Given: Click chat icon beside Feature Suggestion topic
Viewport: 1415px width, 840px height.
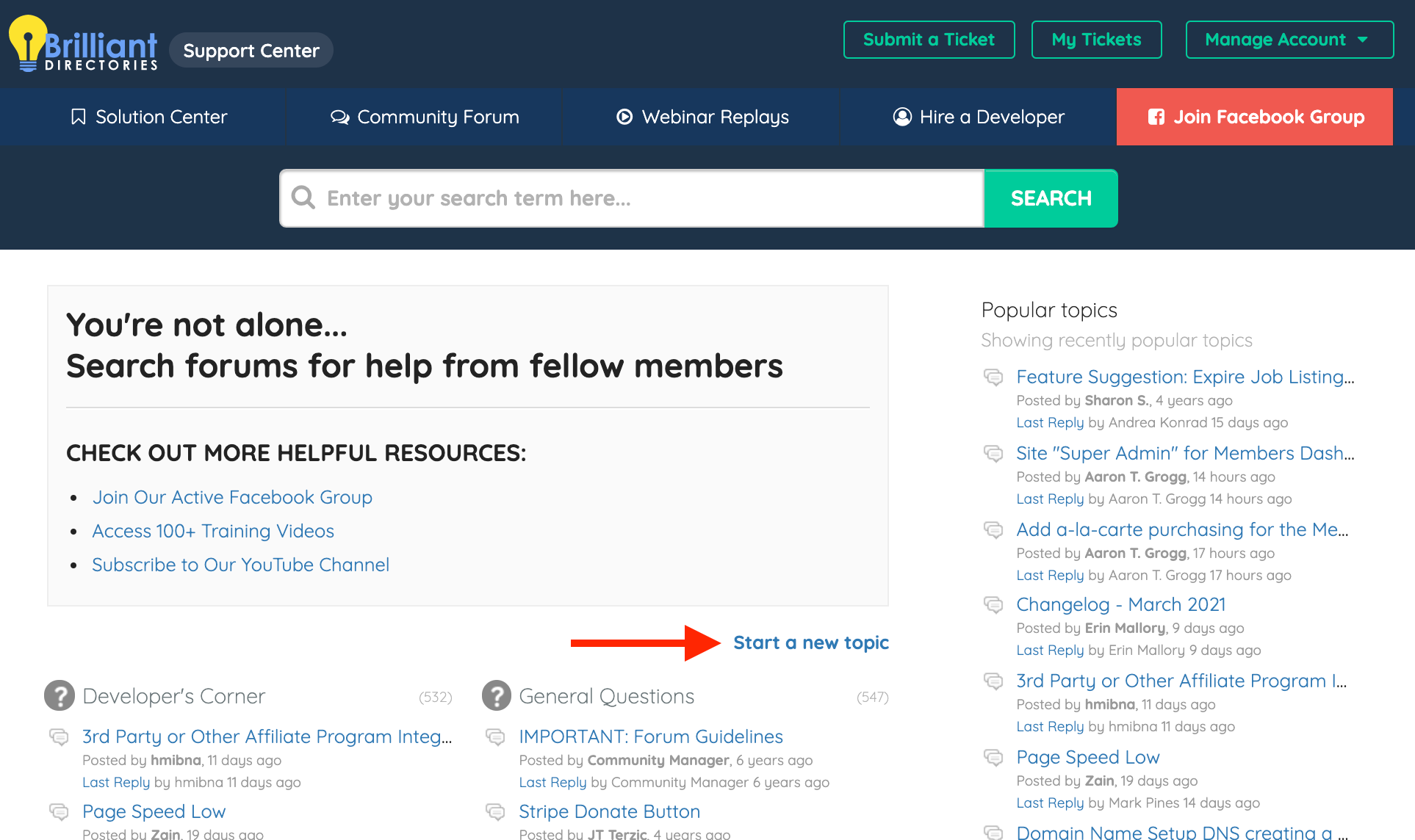Looking at the screenshot, I should [x=993, y=377].
